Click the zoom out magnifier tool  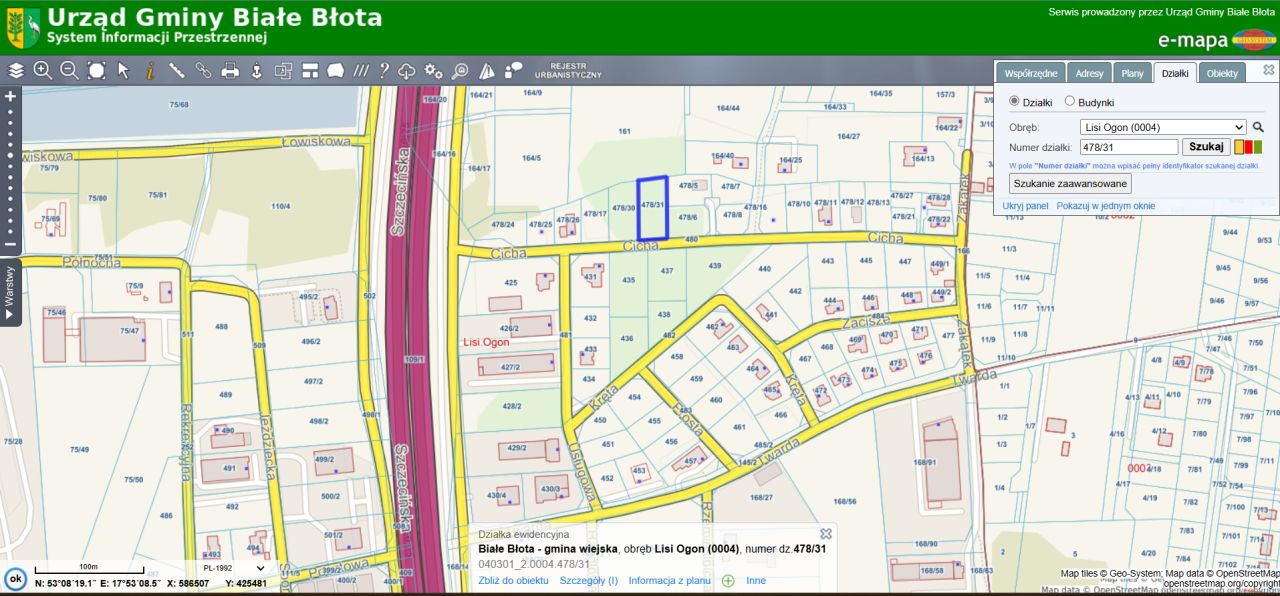coord(69,70)
